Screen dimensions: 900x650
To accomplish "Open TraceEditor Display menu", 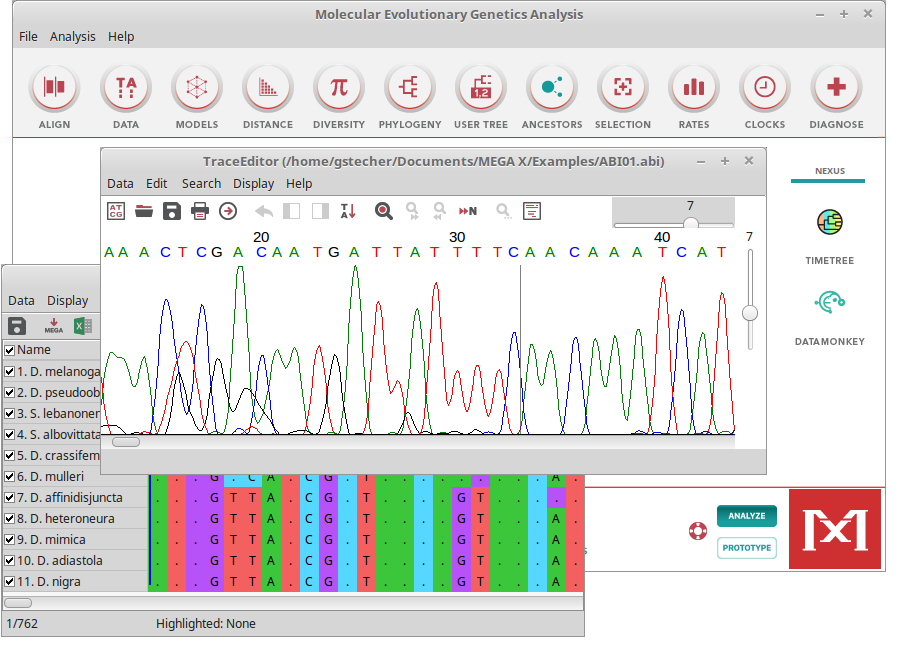I will [x=253, y=184].
